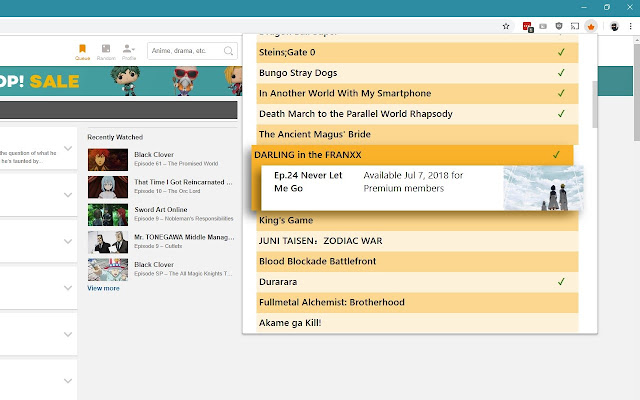The height and width of the screenshot is (400, 640).
Task: Click the shield extension icon
Action: coord(559,26)
